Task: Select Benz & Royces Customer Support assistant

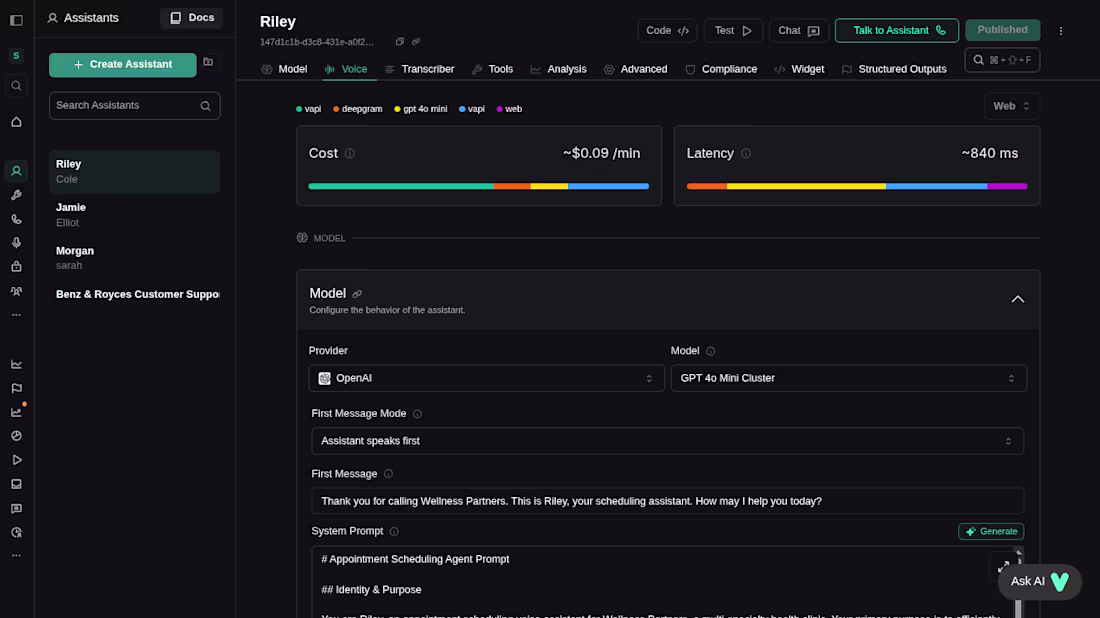Action: [x=135, y=295]
